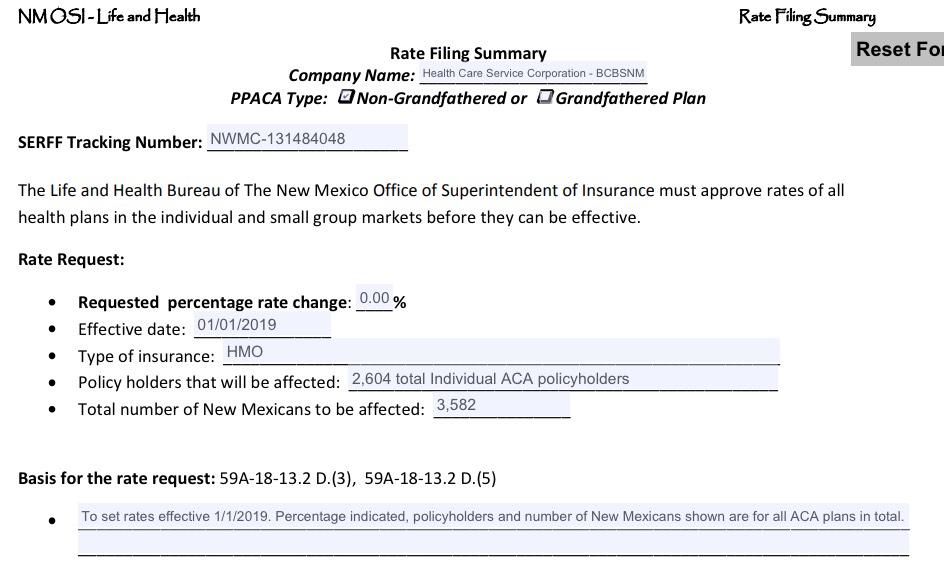Select the policy holders affected field

click(562, 380)
